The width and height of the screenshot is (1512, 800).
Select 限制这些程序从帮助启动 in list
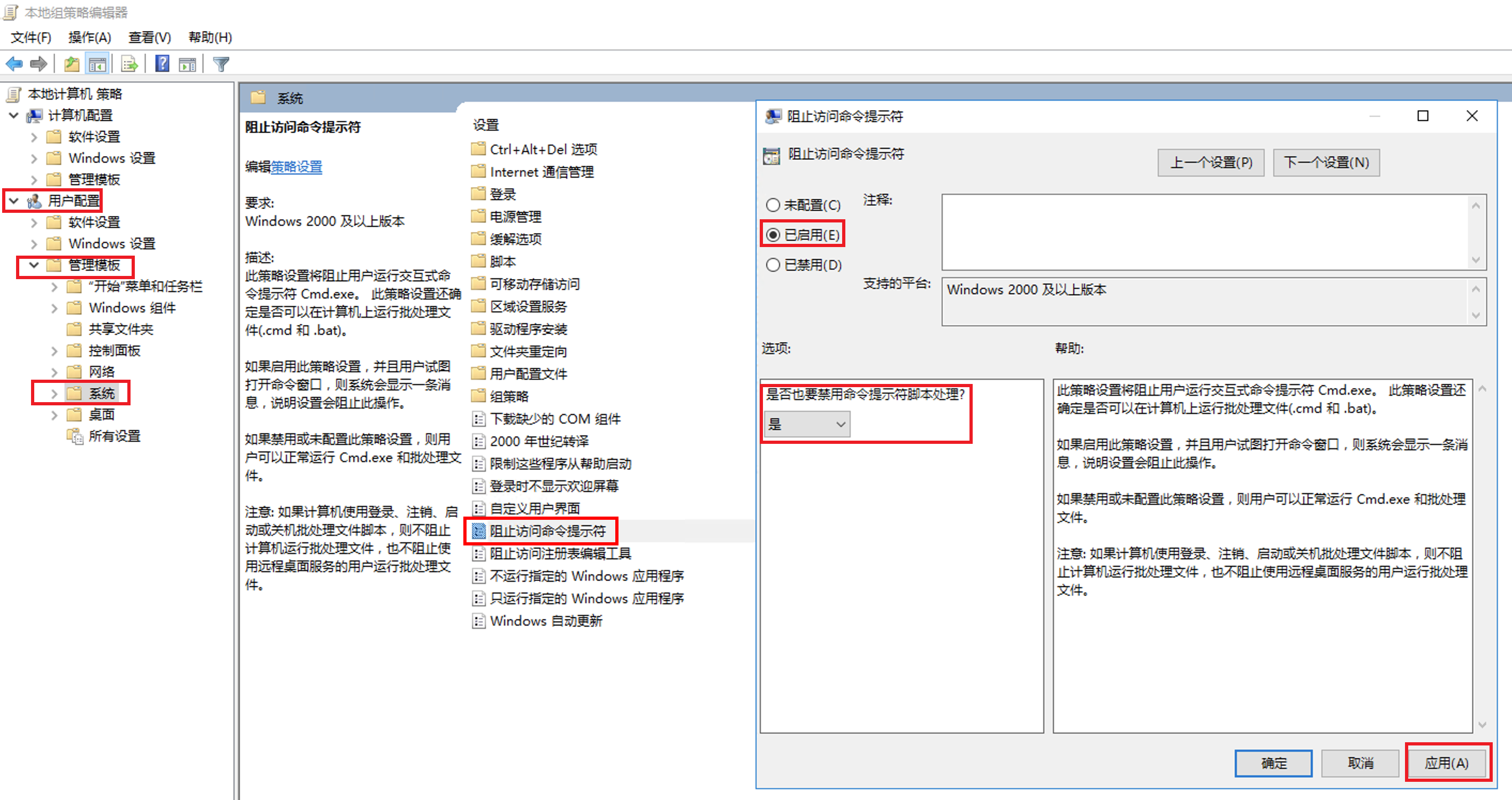561,464
